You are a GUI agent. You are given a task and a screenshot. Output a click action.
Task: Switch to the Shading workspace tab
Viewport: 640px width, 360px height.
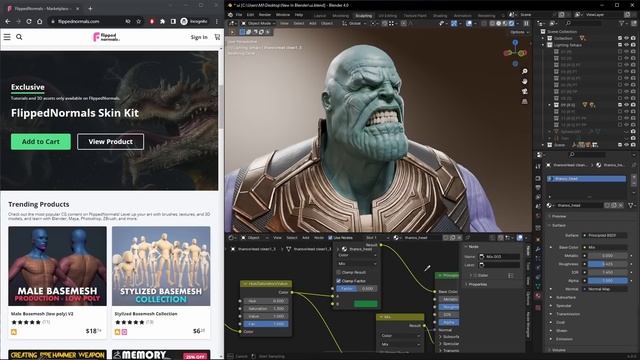pos(440,16)
